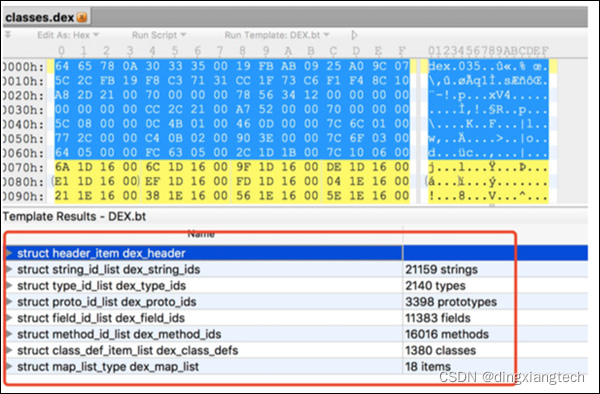Click hex byte E1 at offset 0080h
This screenshot has height=394, width=600.
62,181
